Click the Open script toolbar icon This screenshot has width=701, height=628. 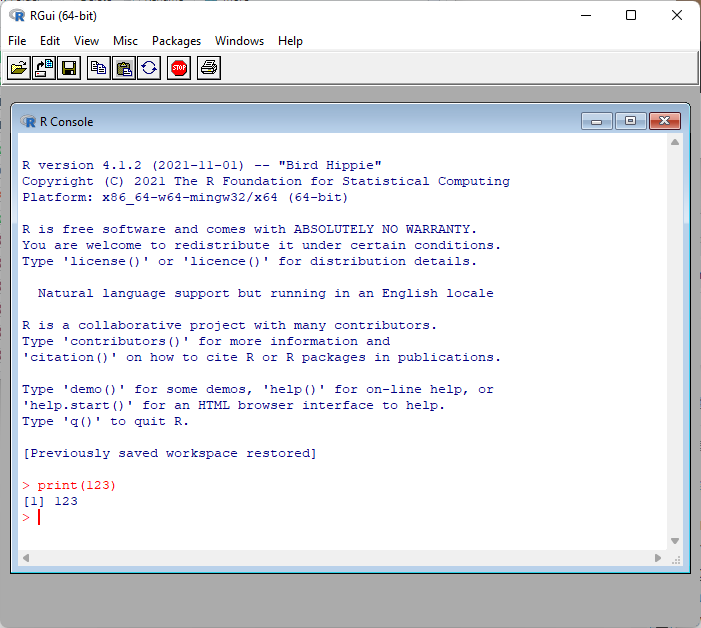coord(19,68)
